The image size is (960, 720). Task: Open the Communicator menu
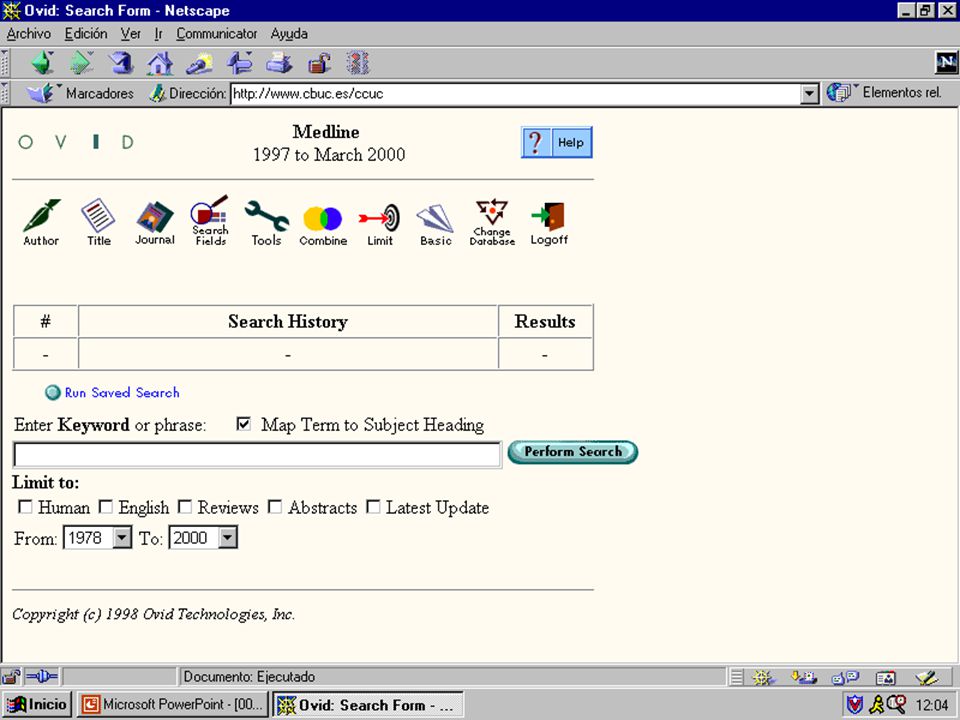[x=217, y=34]
